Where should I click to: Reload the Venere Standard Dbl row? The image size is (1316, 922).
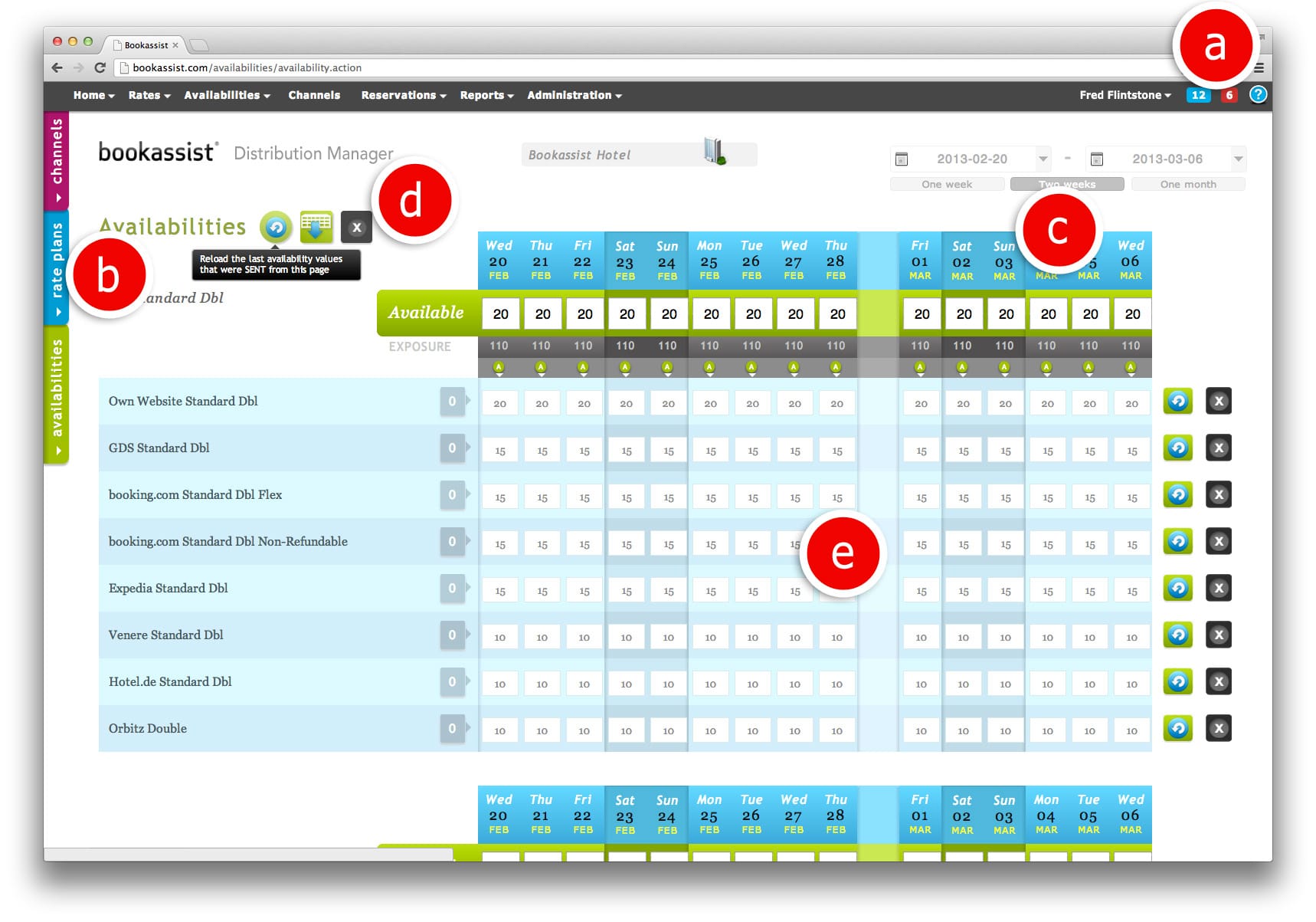[1178, 635]
